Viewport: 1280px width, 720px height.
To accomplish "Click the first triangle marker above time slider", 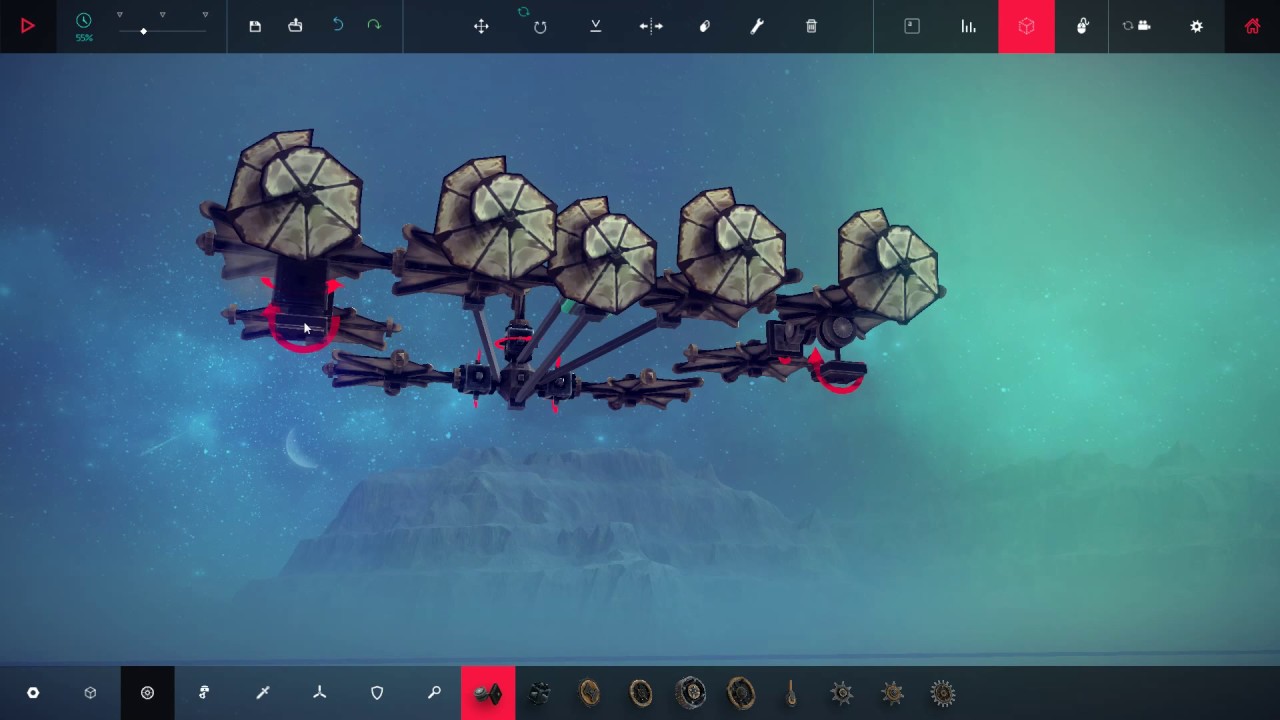I will tap(120, 15).
